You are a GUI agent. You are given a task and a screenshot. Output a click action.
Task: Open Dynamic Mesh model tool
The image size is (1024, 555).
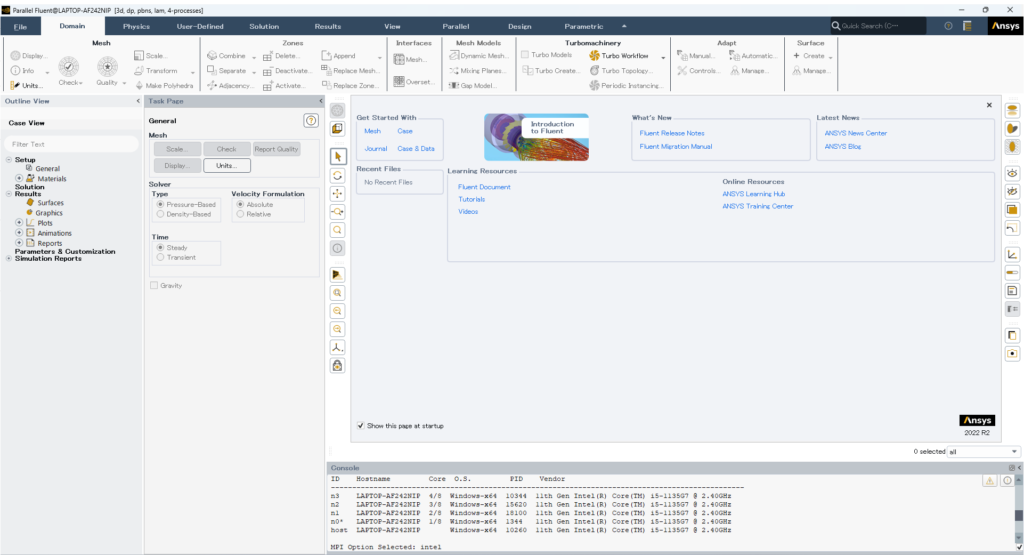(x=478, y=56)
